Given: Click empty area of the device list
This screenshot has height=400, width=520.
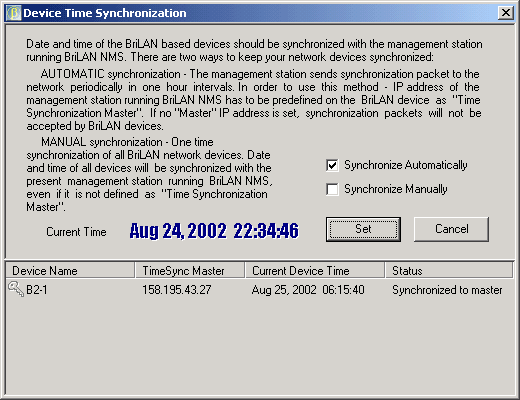Looking at the screenshot, I should click(x=260, y=347).
